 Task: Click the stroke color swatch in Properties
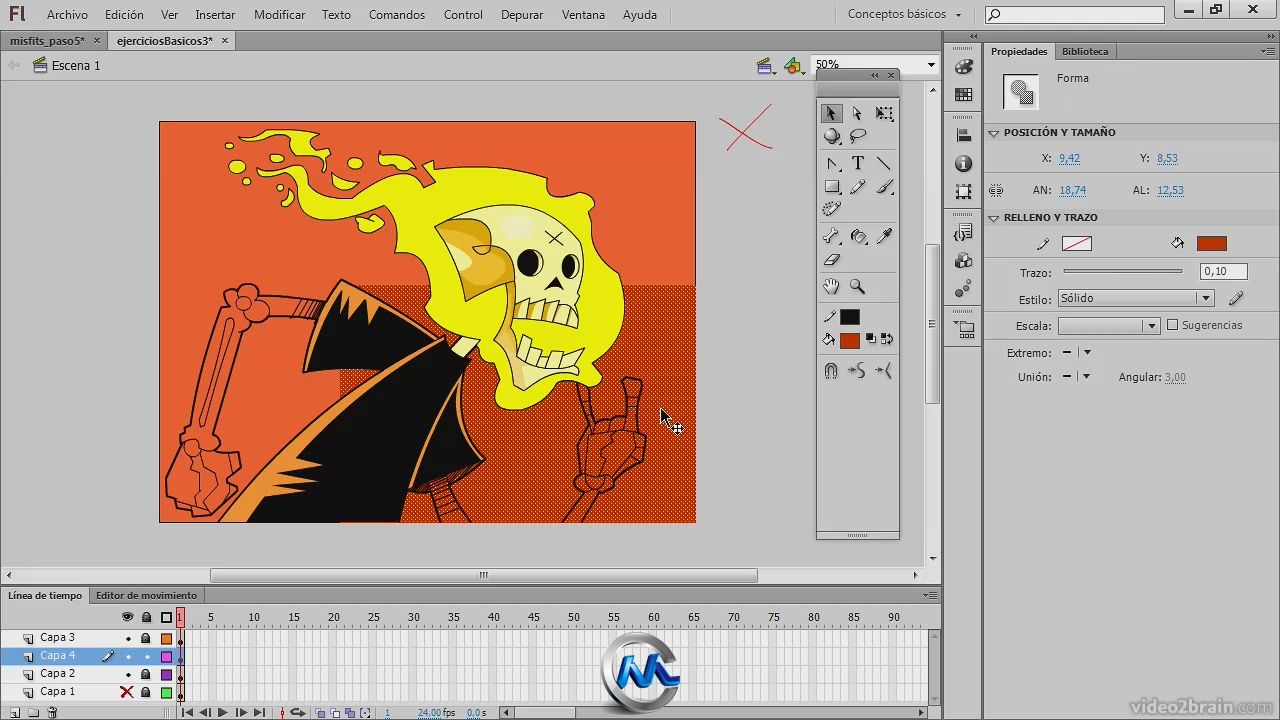1077,243
